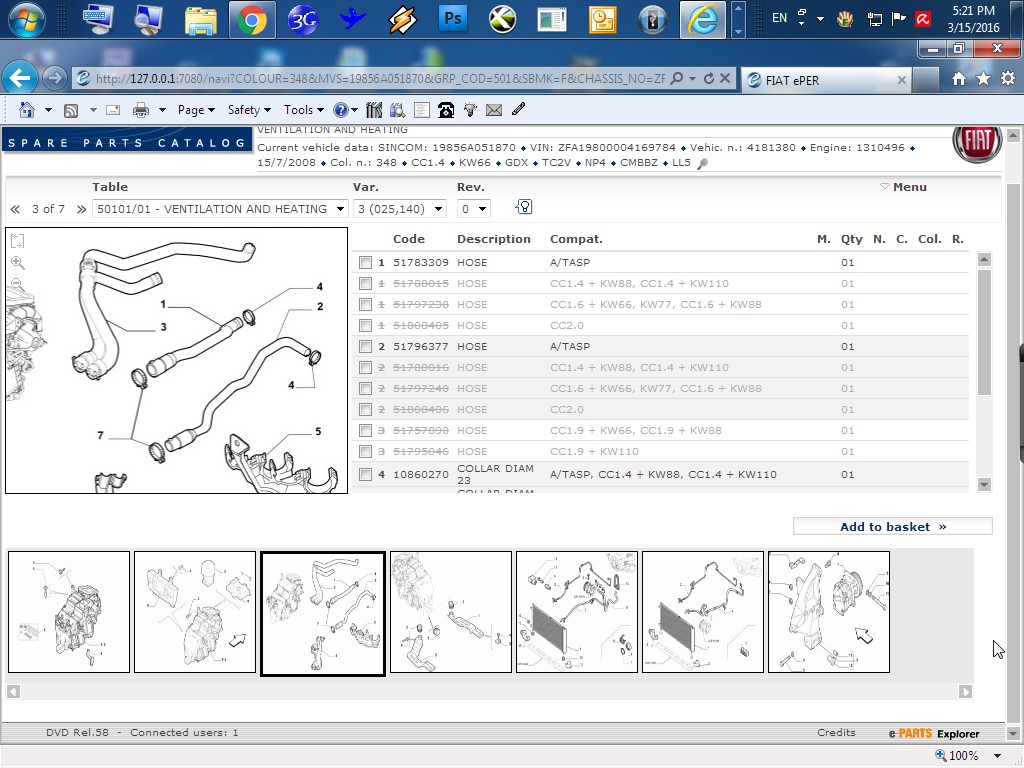Click the document page toolbar icon
This screenshot has height=768, width=1024.
pyautogui.click(x=422, y=110)
